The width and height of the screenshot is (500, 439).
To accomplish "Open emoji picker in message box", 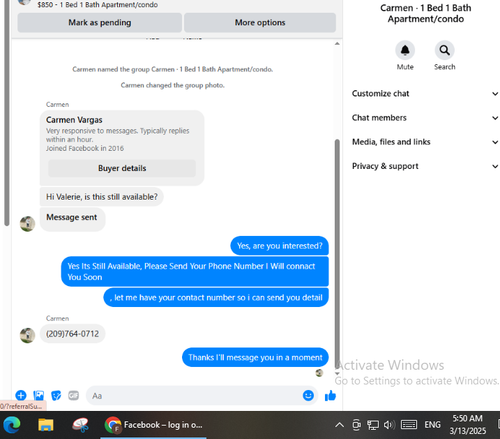I will (x=308, y=395).
